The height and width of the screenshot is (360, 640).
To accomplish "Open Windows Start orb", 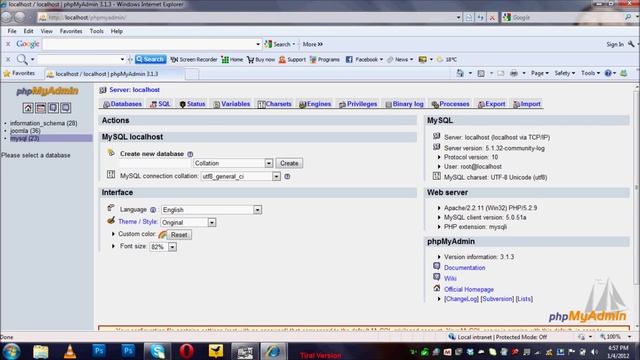I will 11,351.
